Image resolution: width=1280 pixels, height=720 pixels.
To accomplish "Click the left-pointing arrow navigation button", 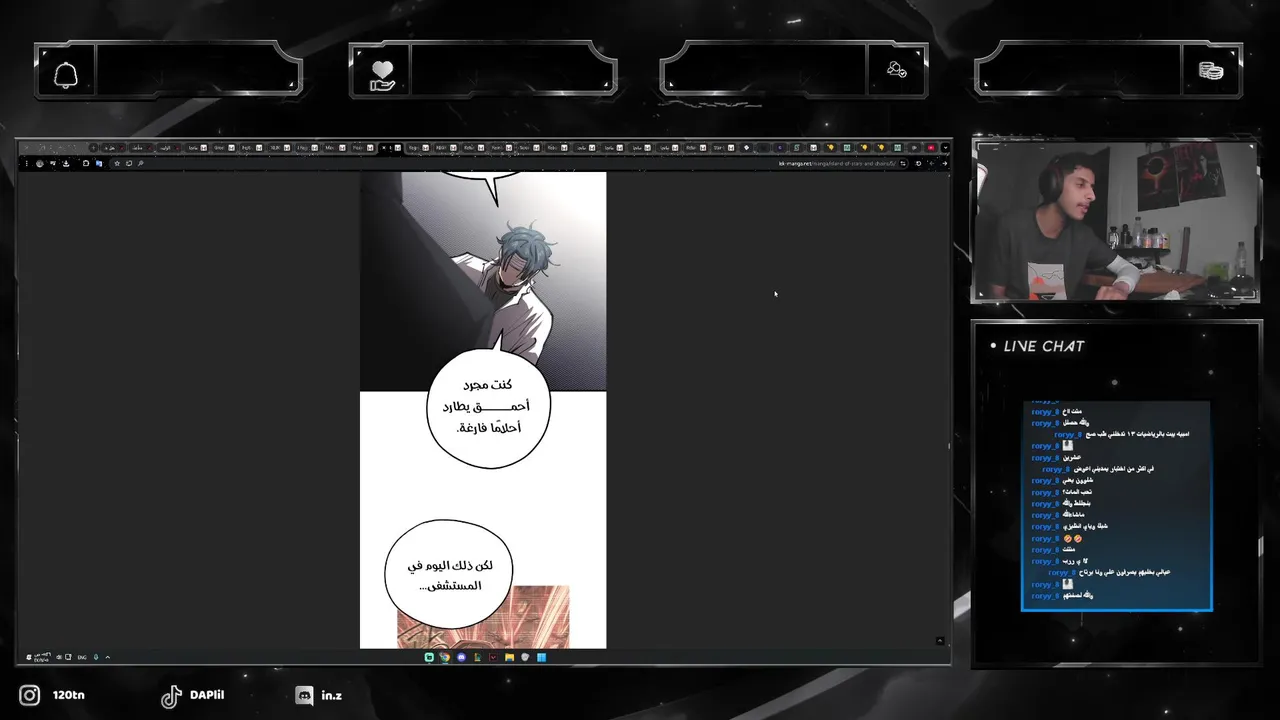I will (931, 163).
